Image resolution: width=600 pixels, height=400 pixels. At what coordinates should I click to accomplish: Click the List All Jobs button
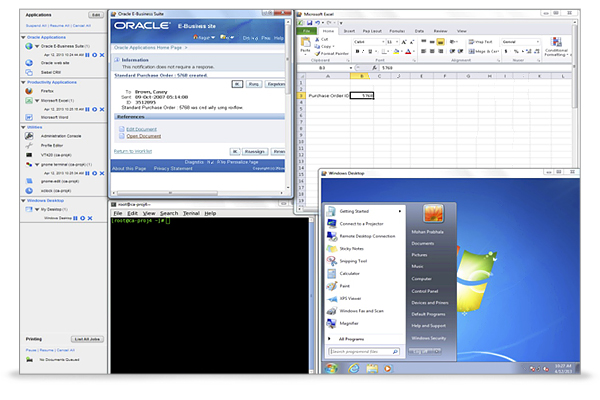click(x=87, y=339)
